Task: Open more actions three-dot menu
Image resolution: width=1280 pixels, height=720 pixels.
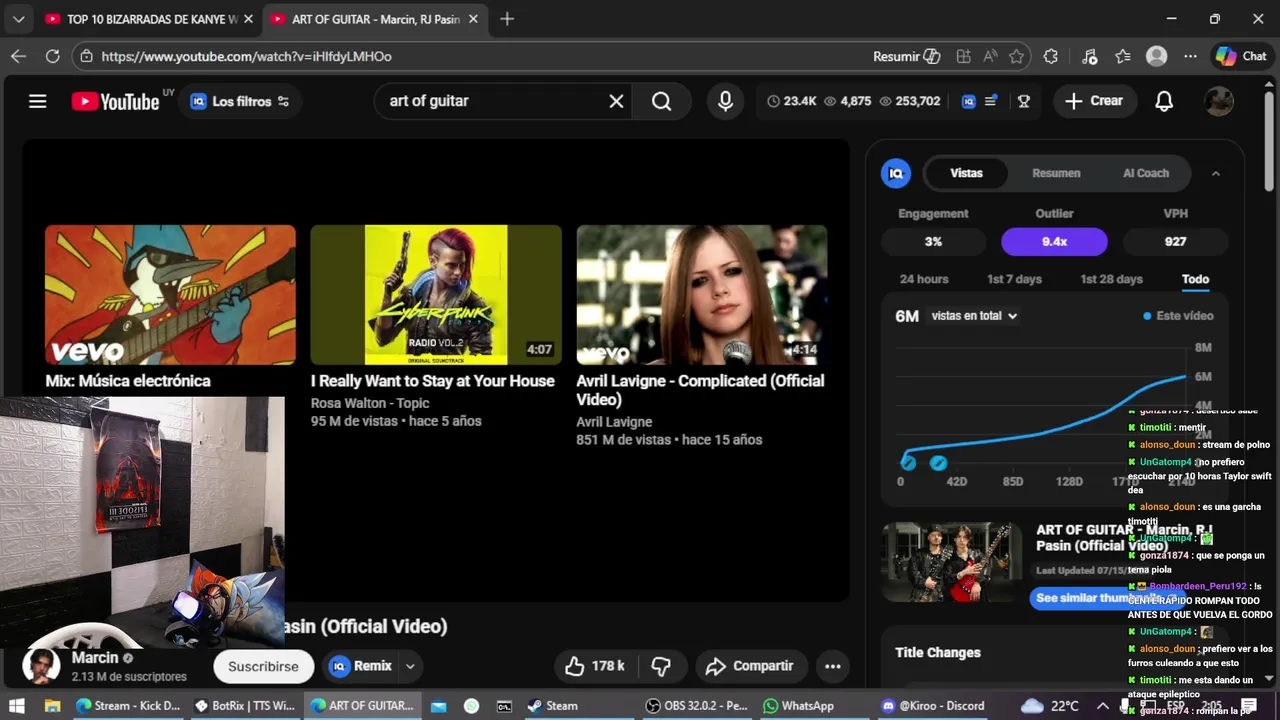Action: [x=832, y=666]
